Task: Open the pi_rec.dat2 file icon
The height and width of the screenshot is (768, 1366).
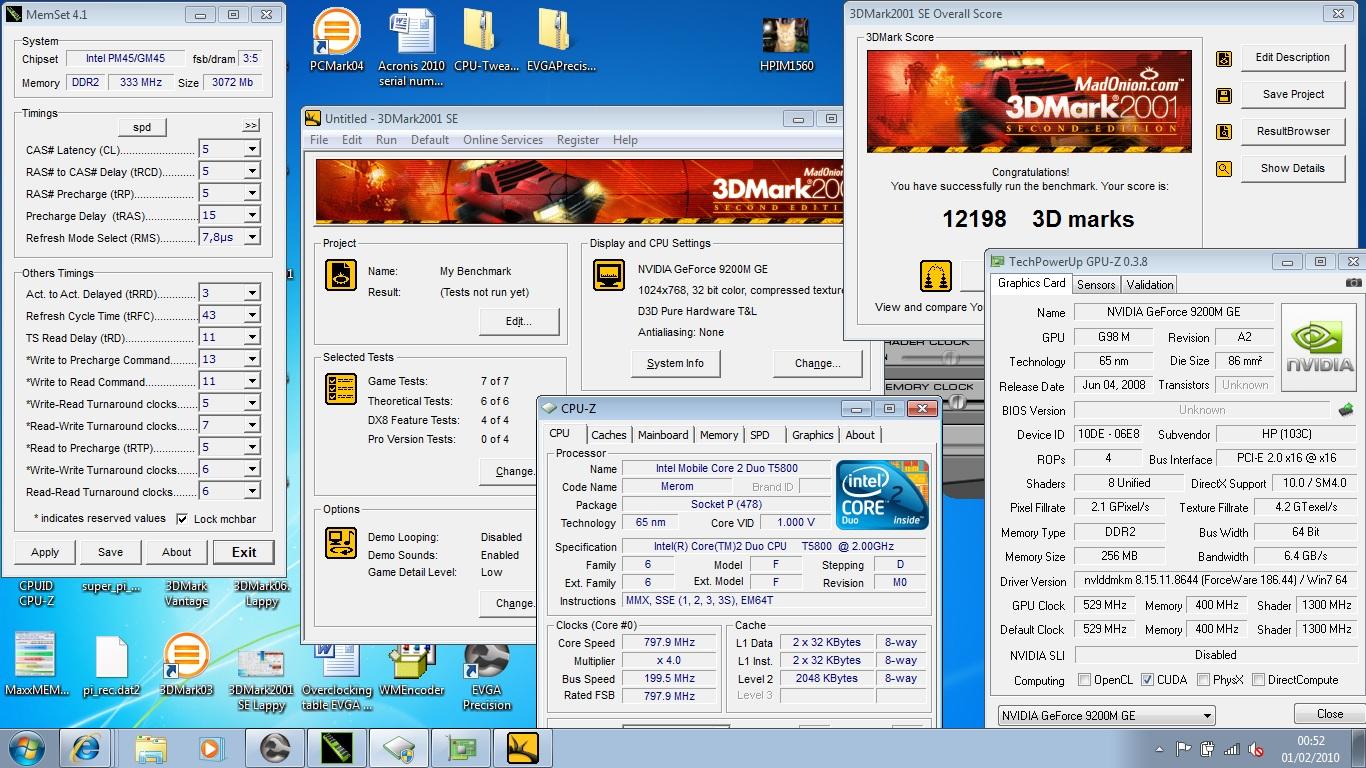Action: coord(111,665)
